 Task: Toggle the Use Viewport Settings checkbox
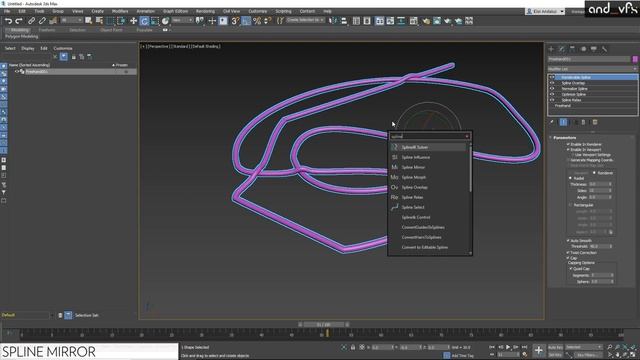573,155
